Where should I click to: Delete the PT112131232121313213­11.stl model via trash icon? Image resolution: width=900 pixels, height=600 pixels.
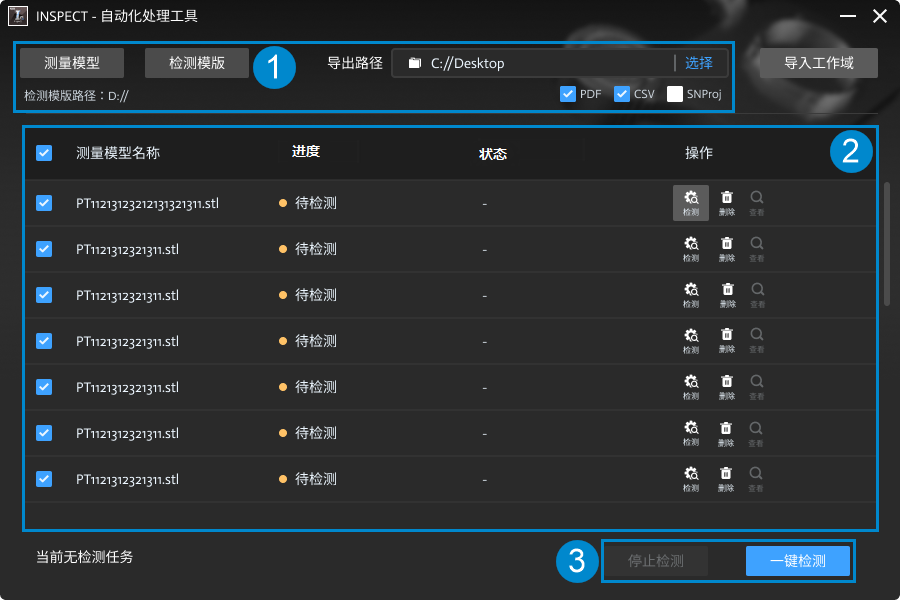727,203
